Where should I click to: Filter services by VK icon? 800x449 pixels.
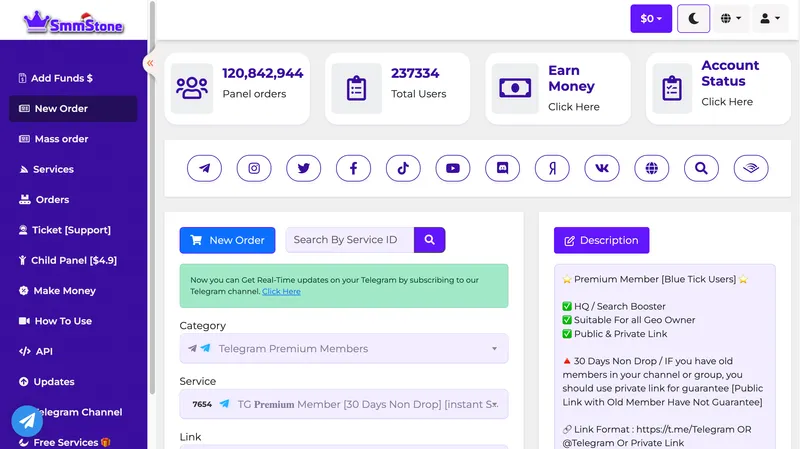602,168
